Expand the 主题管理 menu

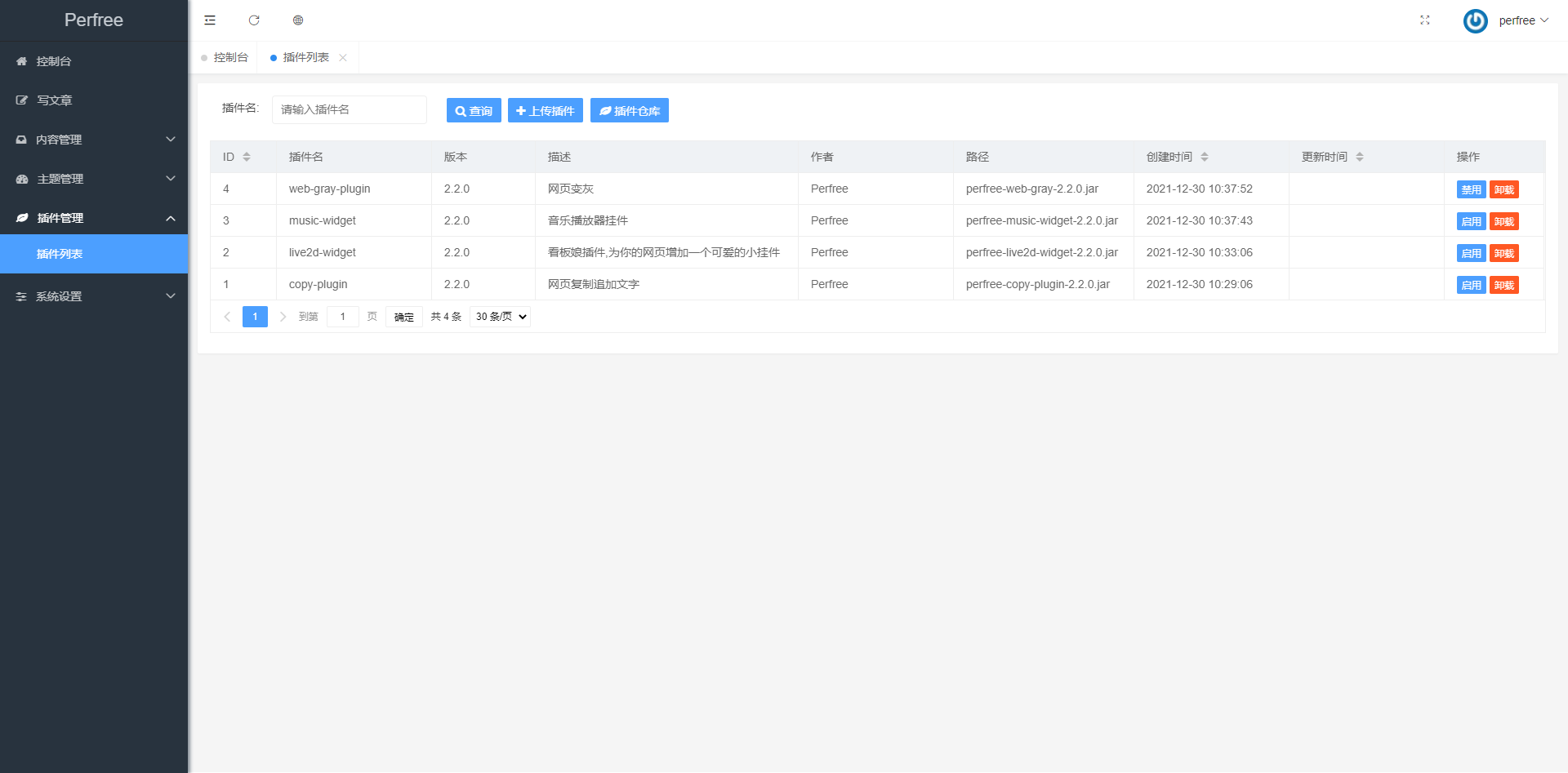[94, 179]
